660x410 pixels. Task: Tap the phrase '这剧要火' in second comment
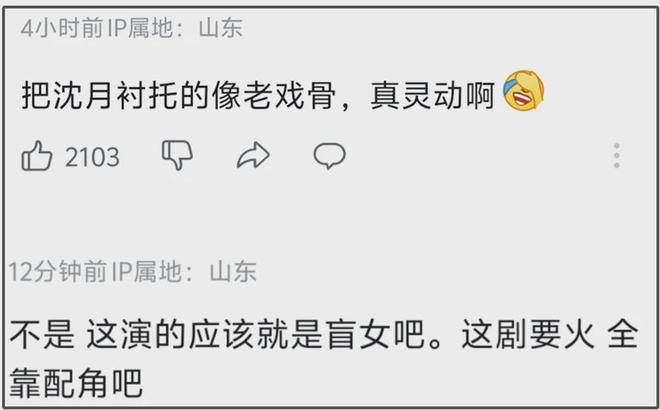pos(528,335)
